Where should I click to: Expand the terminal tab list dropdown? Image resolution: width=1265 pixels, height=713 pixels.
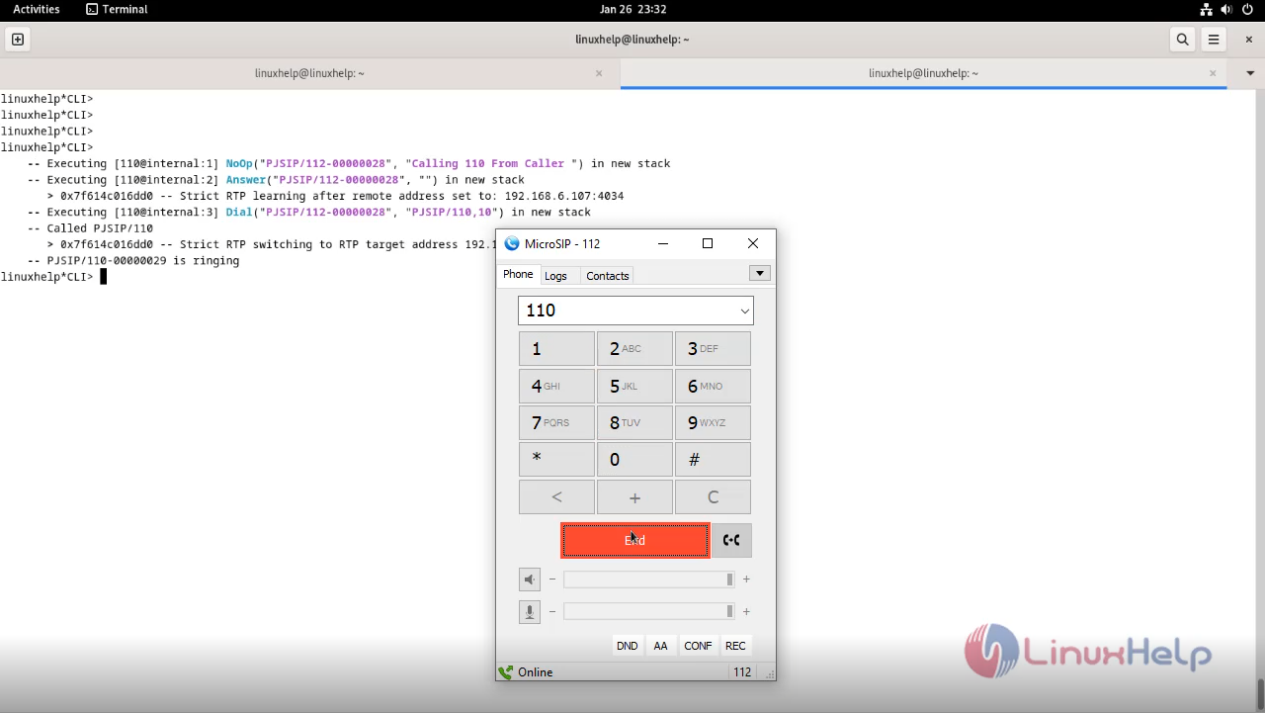[1250, 73]
